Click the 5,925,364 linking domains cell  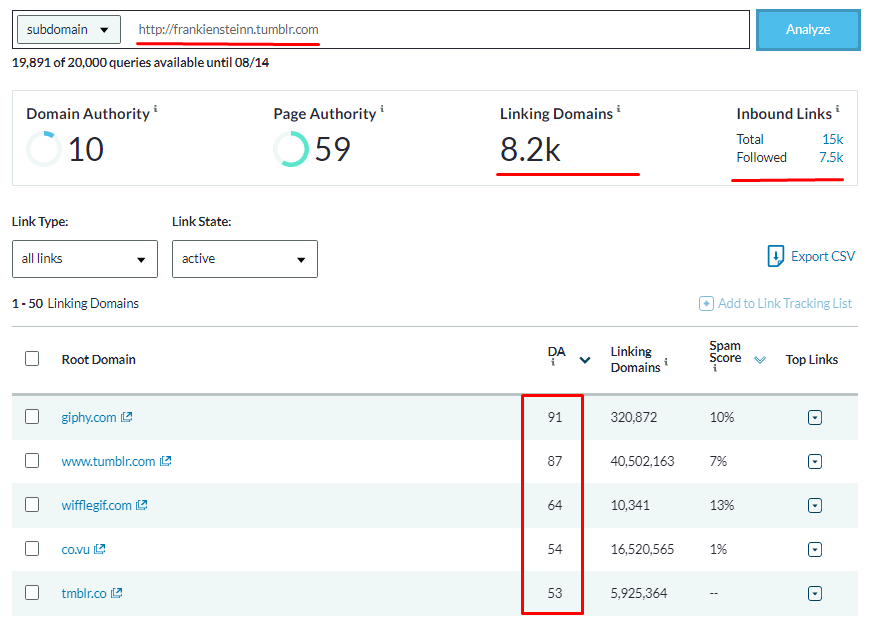coord(639,593)
